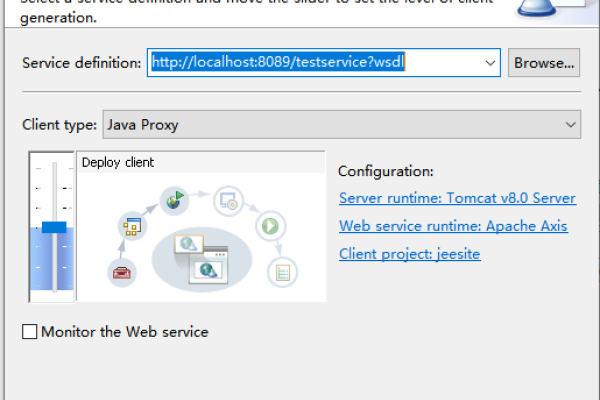Click the green play start stage icon
The image size is (600, 400).
click(x=271, y=226)
